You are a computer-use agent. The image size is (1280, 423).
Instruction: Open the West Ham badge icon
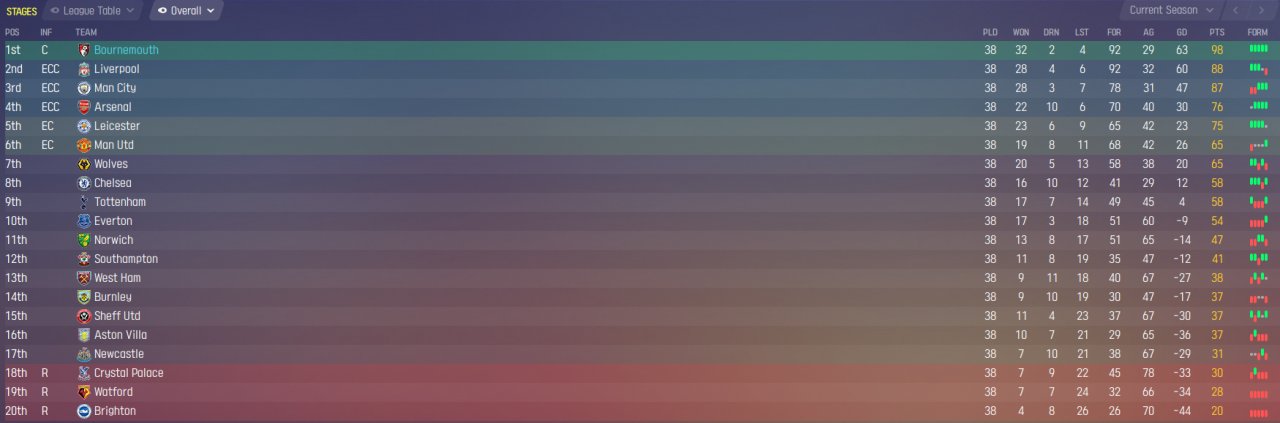pos(84,278)
